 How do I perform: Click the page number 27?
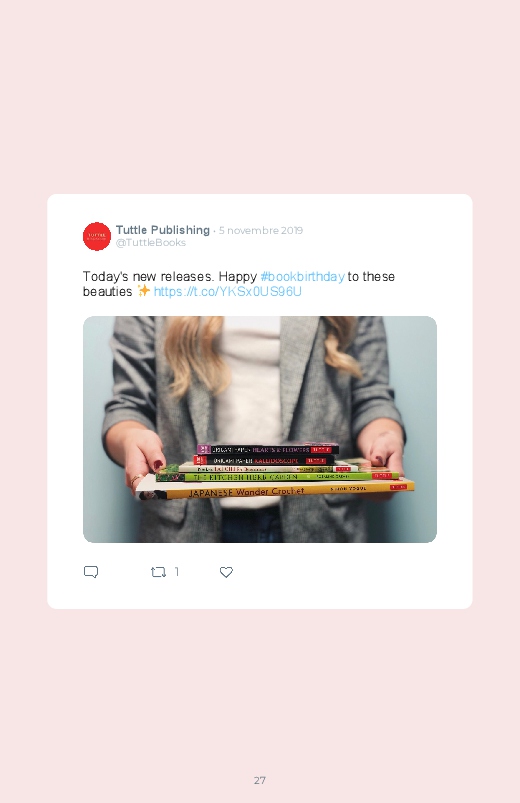(x=260, y=780)
